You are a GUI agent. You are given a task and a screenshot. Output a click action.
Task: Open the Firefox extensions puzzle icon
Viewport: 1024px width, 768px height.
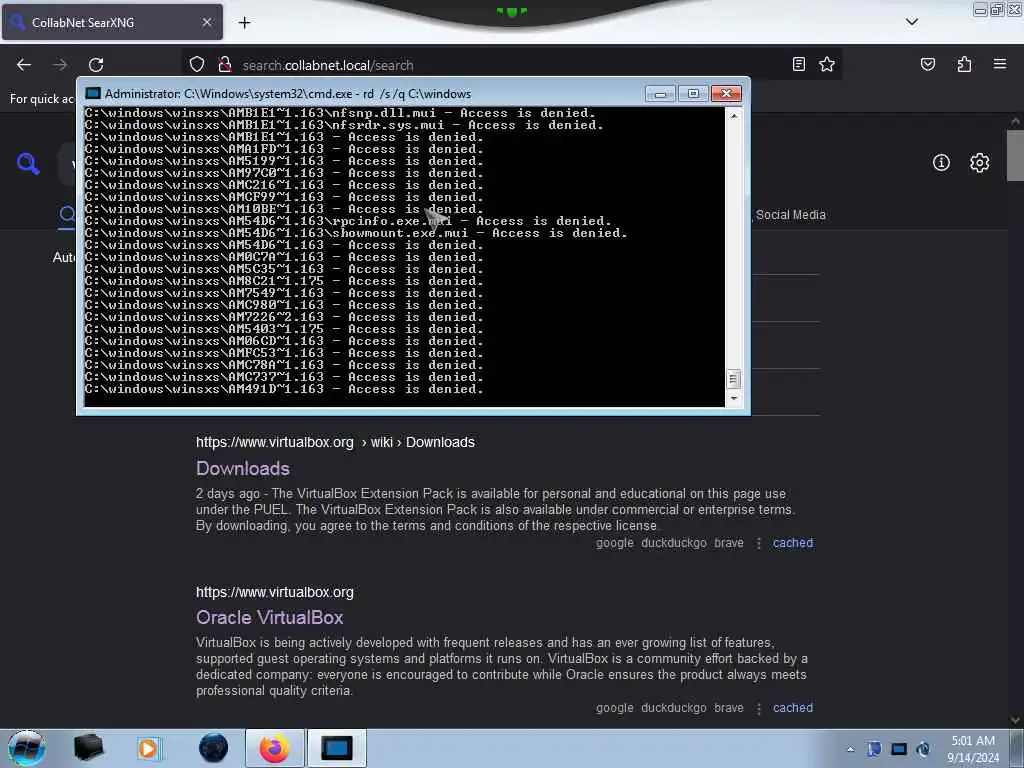click(x=964, y=64)
